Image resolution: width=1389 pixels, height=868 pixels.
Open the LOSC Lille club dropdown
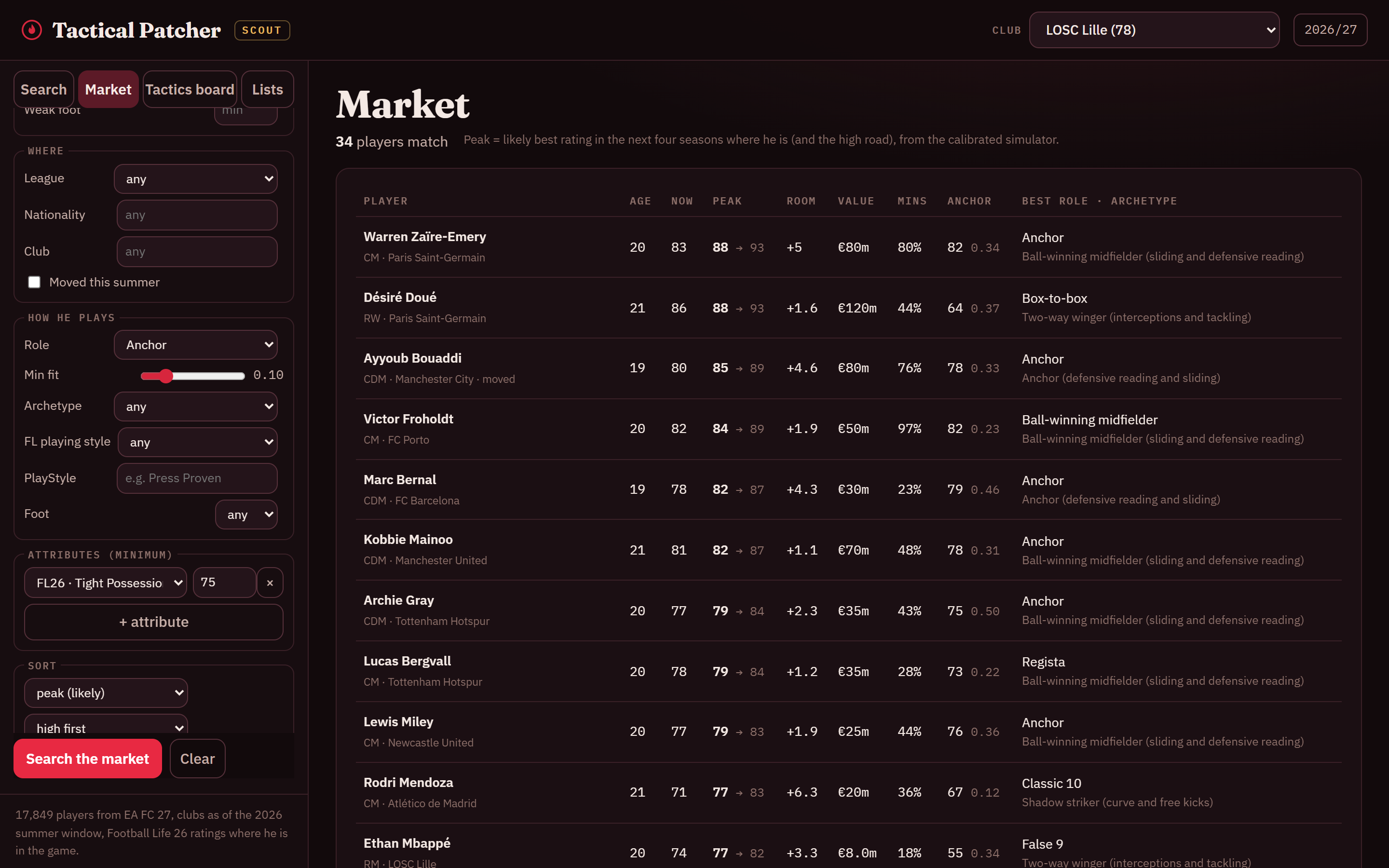click(x=1154, y=30)
